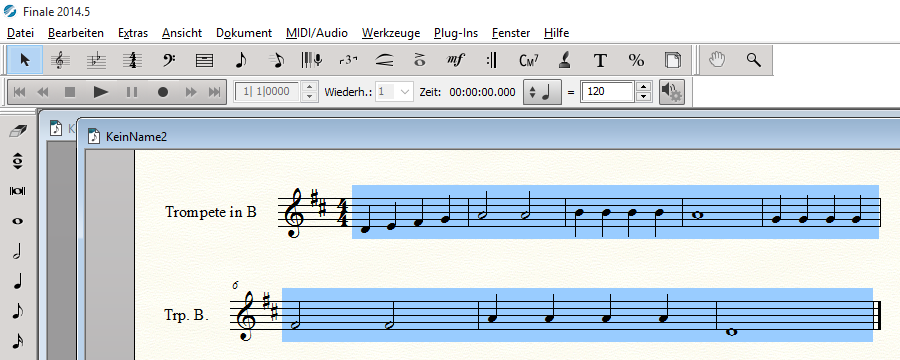The width and height of the screenshot is (900, 360).
Task: Choose the double whole note duration
Action: tap(18, 191)
